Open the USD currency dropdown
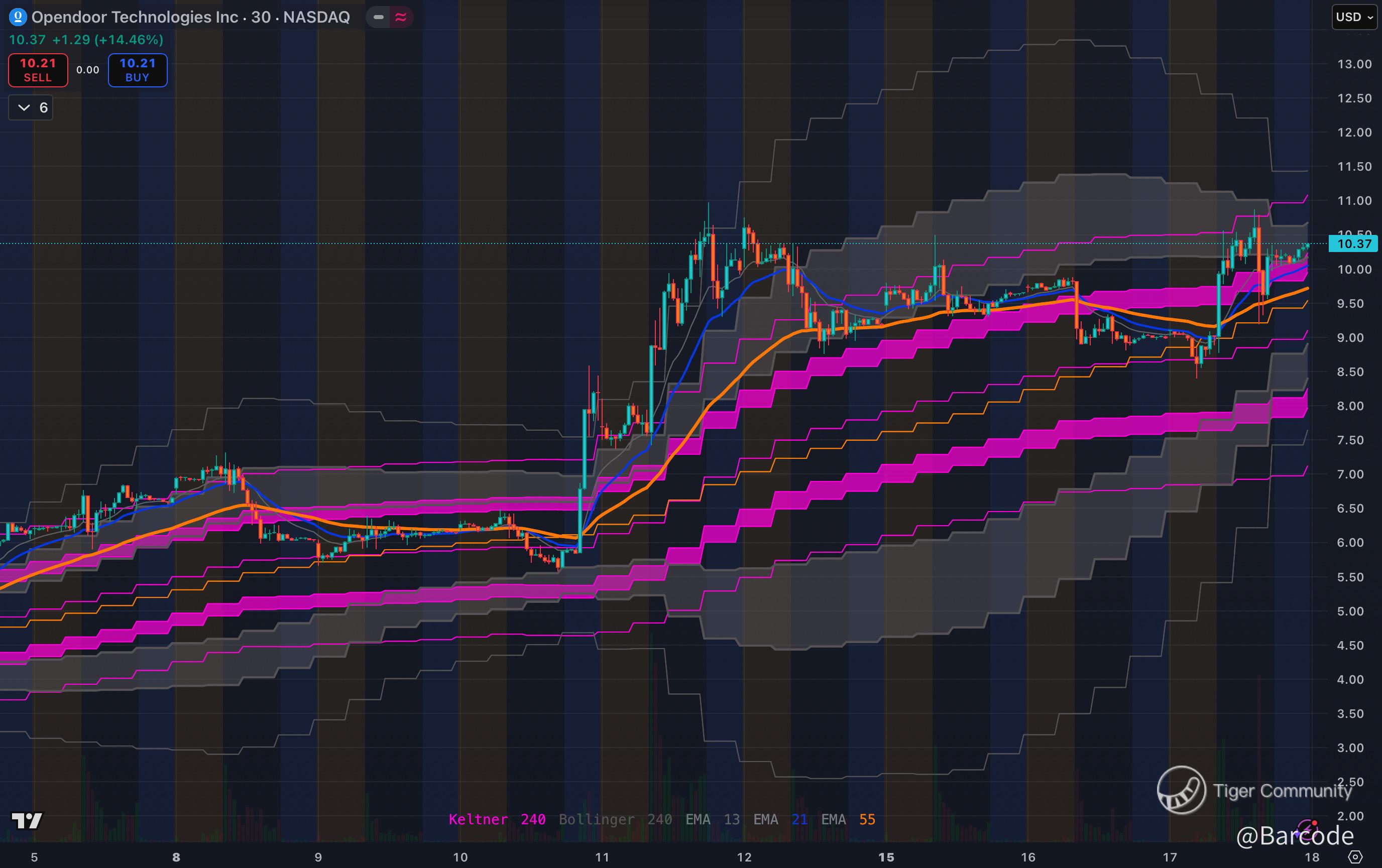The image size is (1382, 868). (x=1354, y=17)
